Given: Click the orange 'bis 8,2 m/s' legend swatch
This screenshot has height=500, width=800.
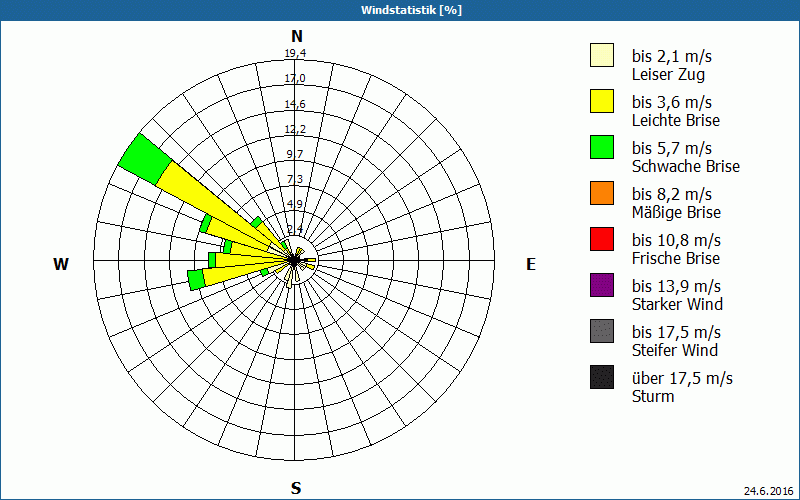Looking at the screenshot, I should pos(602,193).
